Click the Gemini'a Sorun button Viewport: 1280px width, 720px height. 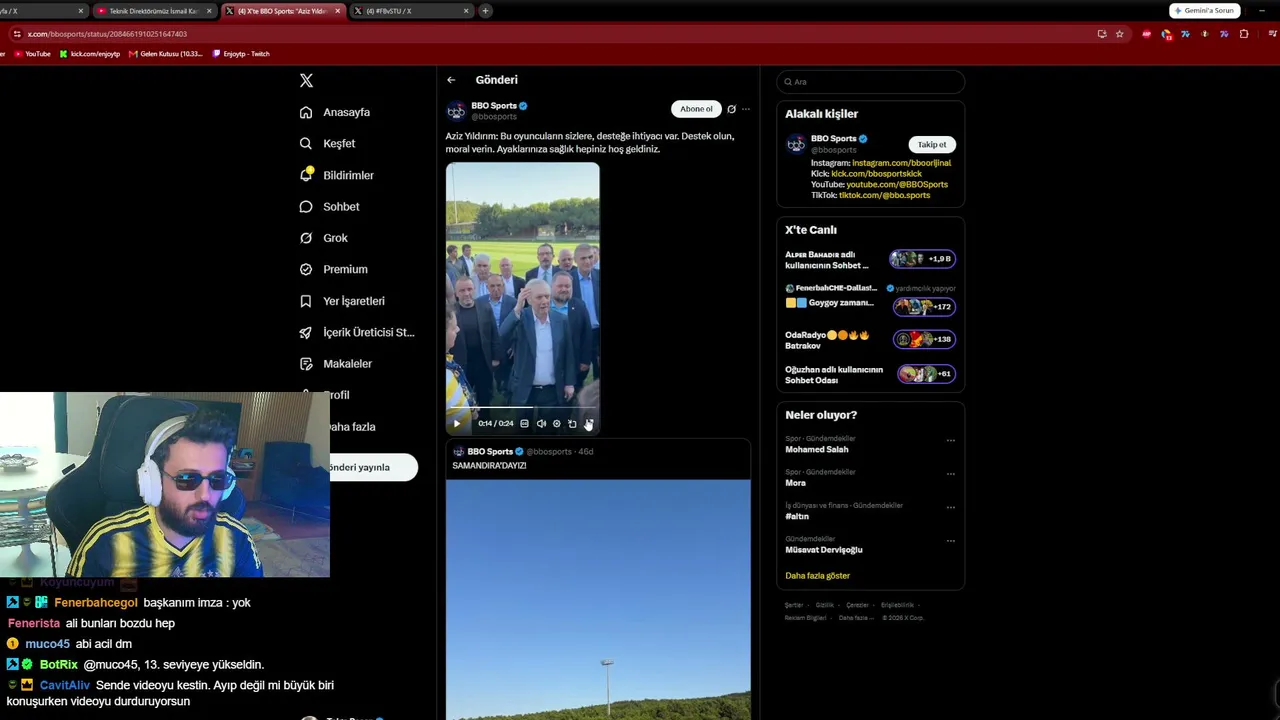(x=1205, y=11)
